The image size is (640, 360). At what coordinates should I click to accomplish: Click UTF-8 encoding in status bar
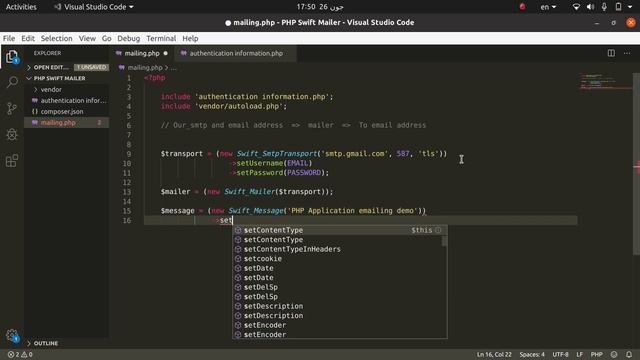click(560, 354)
